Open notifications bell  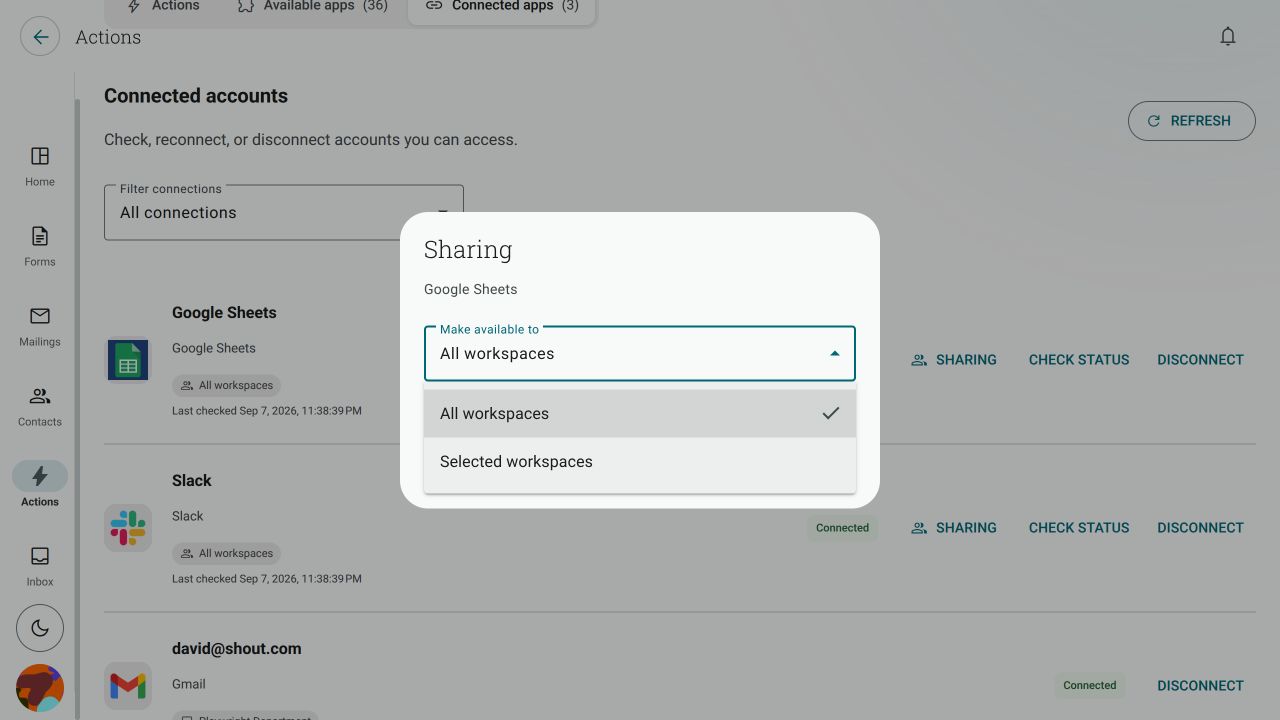tap(1228, 37)
